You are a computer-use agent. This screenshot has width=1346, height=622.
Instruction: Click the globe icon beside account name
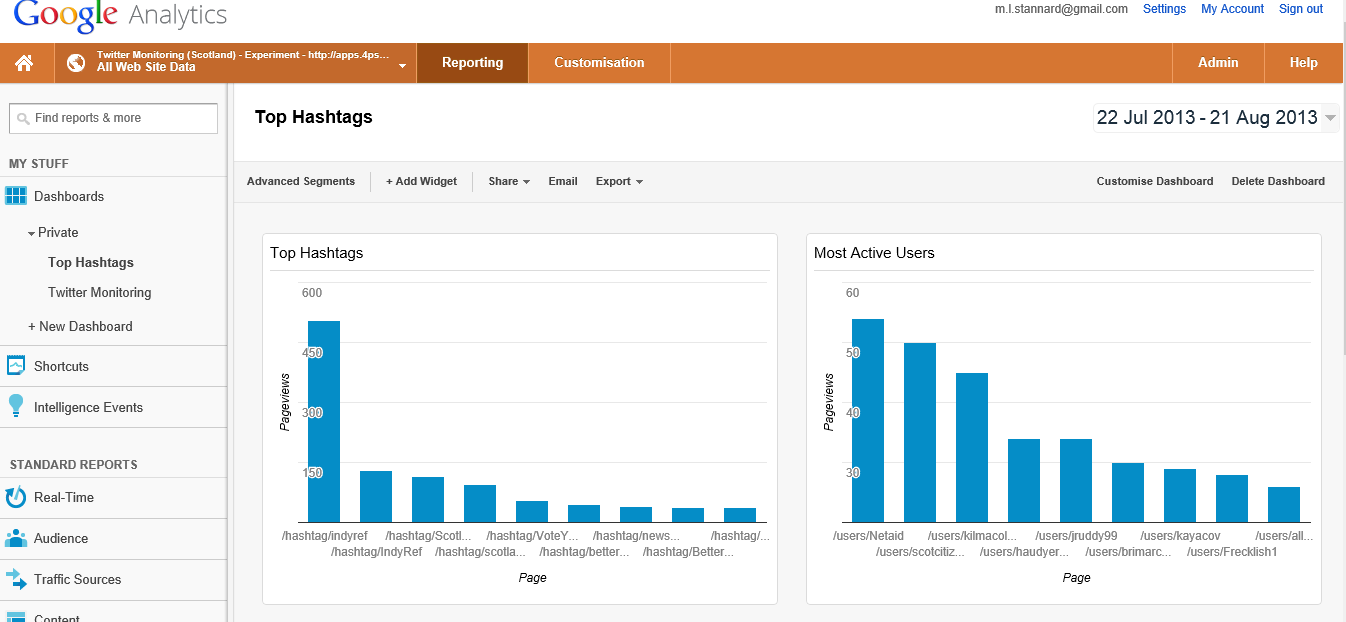point(76,63)
